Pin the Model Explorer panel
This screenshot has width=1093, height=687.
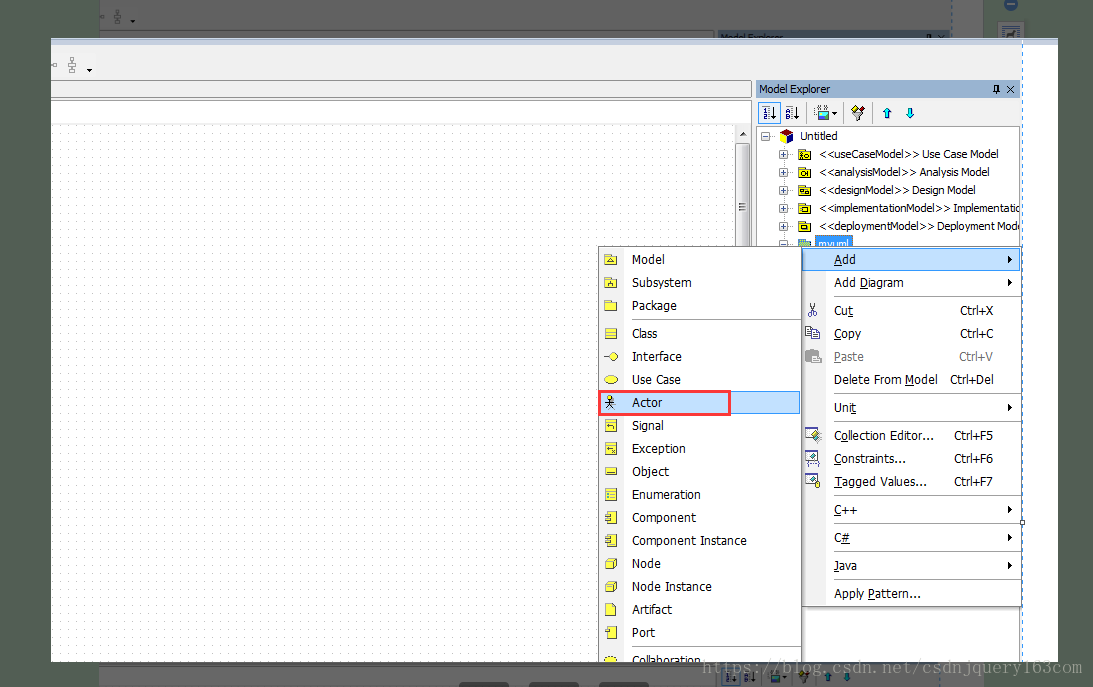(x=996, y=89)
